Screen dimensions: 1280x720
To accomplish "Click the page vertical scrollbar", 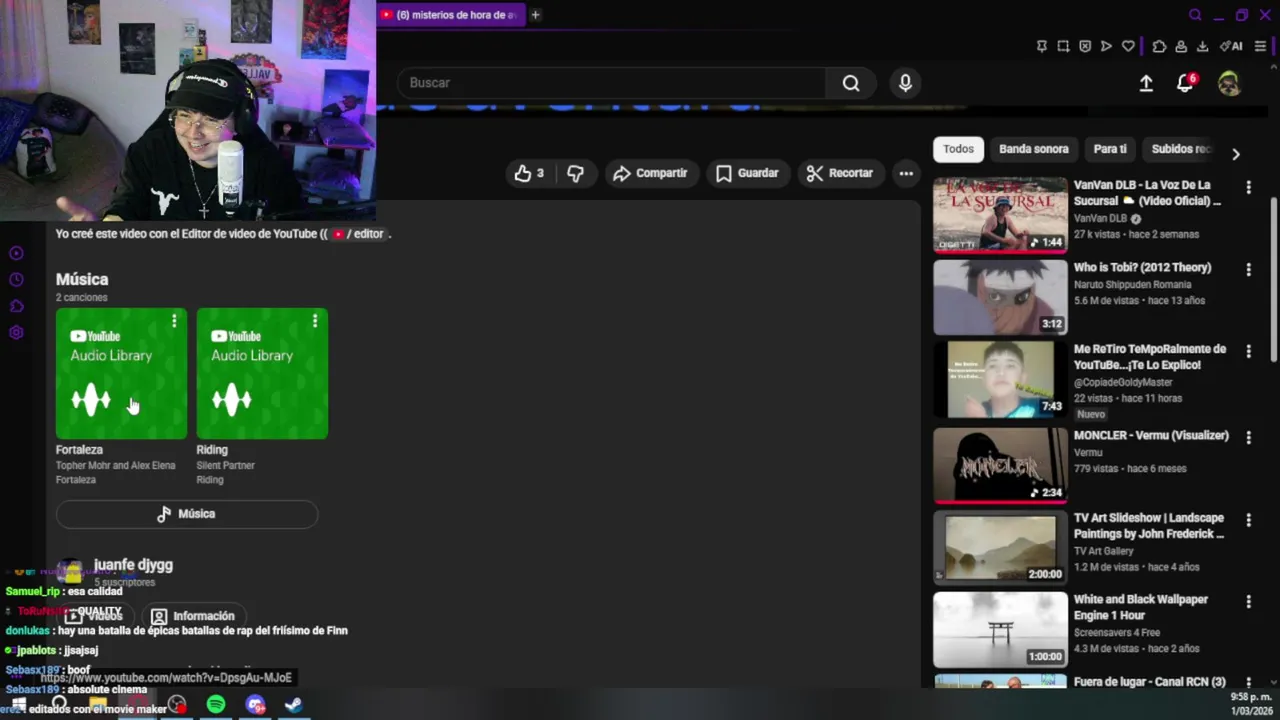I will 1273,280.
